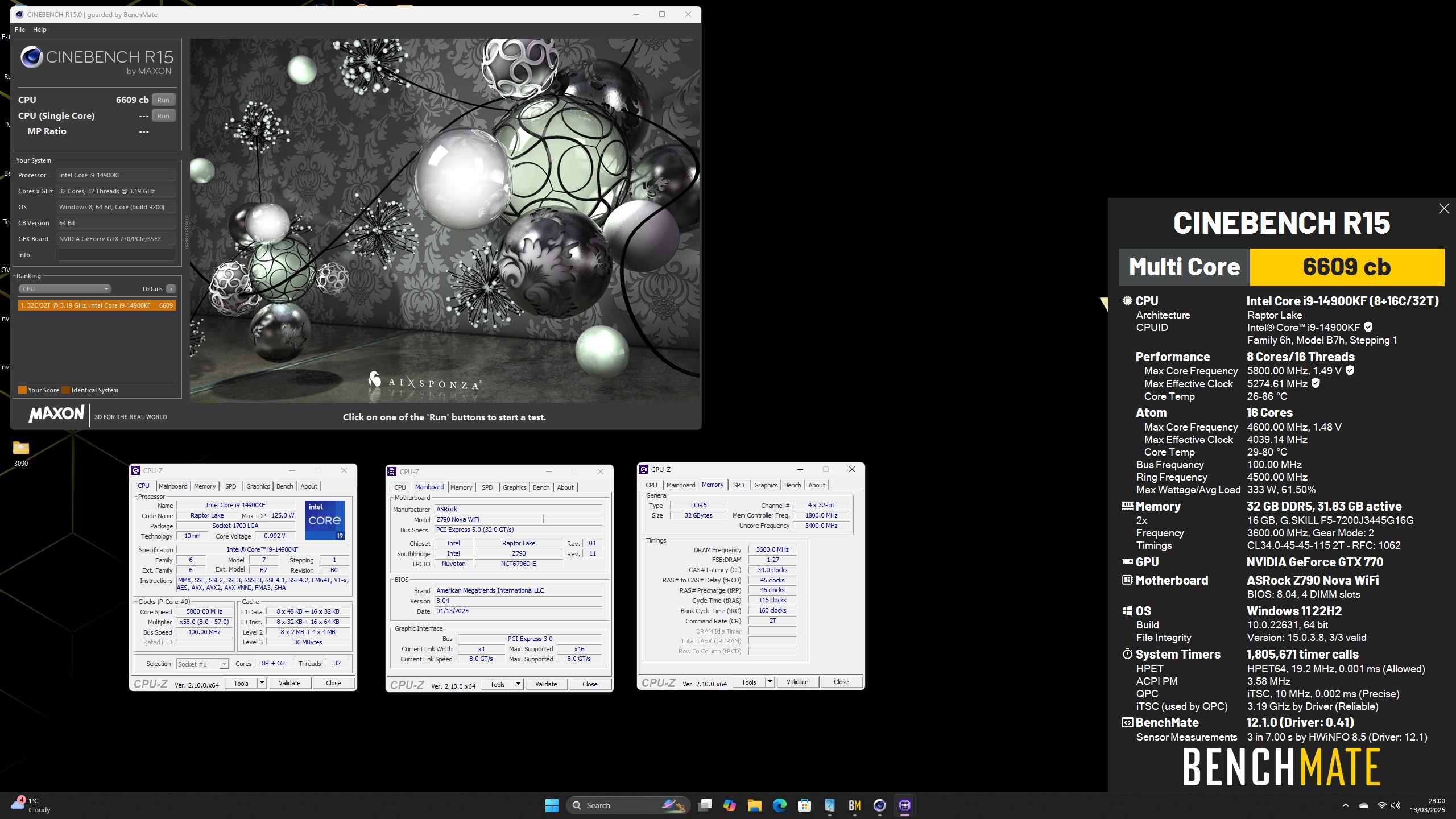The width and height of the screenshot is (1456, 819).
Task: Run the CPU Single Core test
Action: [163, 115]
